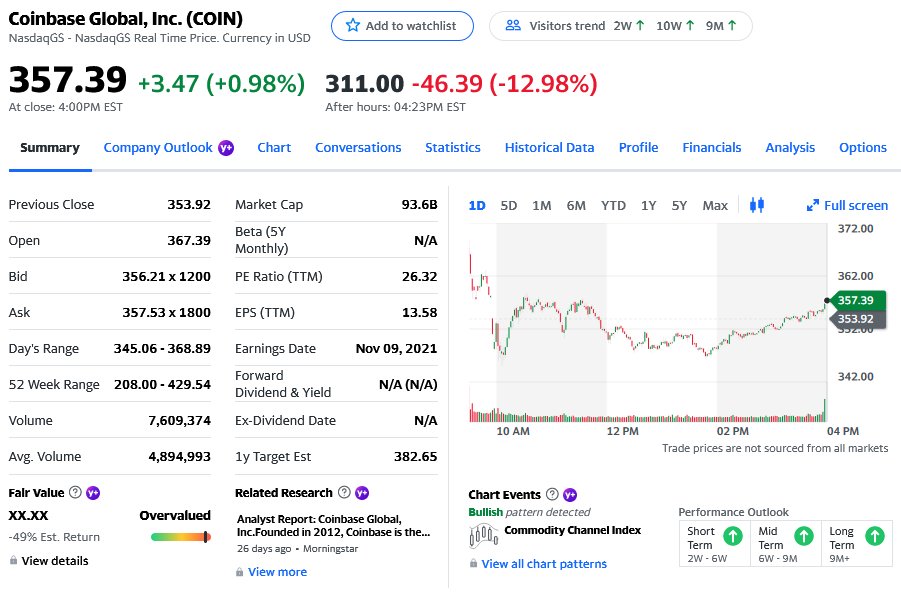Open the Historical Data tab

[x=549, y=148]
